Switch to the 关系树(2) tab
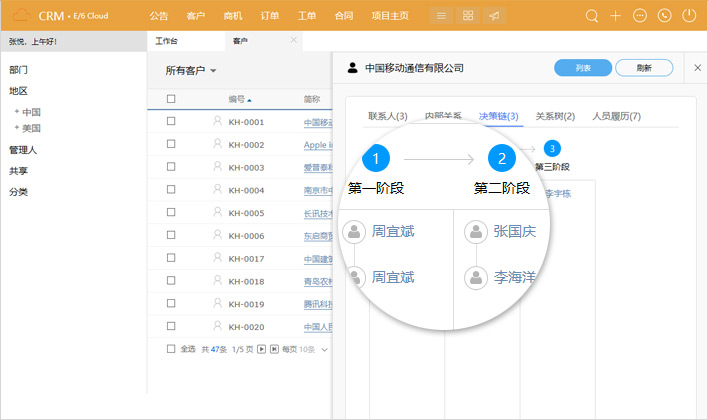Screen dimensions: 708x420 click(555, 116)
